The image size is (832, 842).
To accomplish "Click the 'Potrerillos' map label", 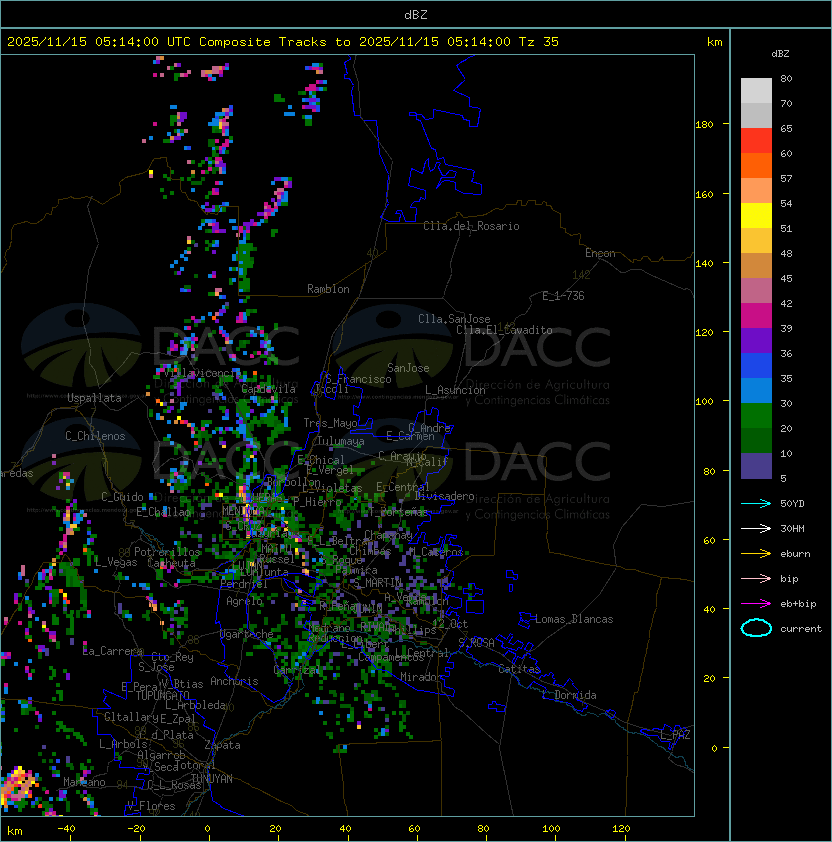I will pos(167,552).
